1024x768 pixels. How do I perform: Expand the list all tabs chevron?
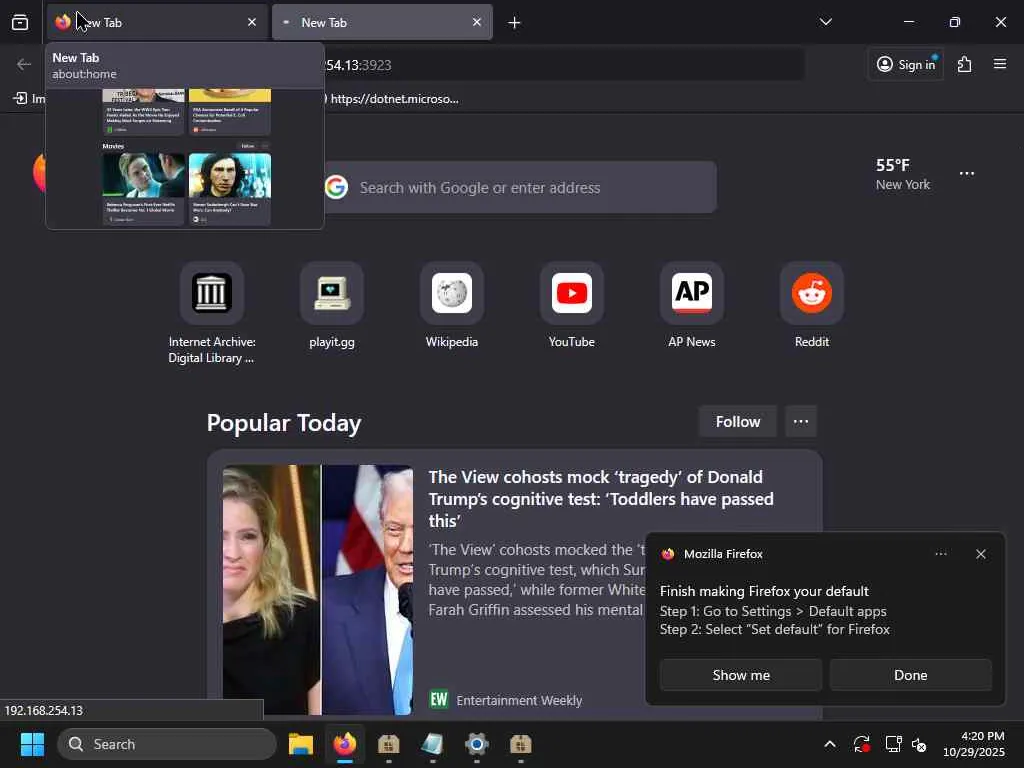(x=825, y=22)
